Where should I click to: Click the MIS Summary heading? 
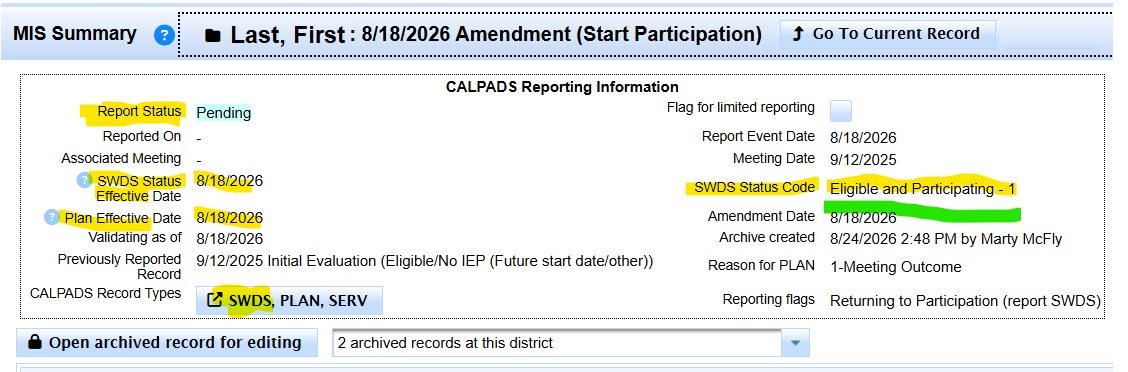75,34
